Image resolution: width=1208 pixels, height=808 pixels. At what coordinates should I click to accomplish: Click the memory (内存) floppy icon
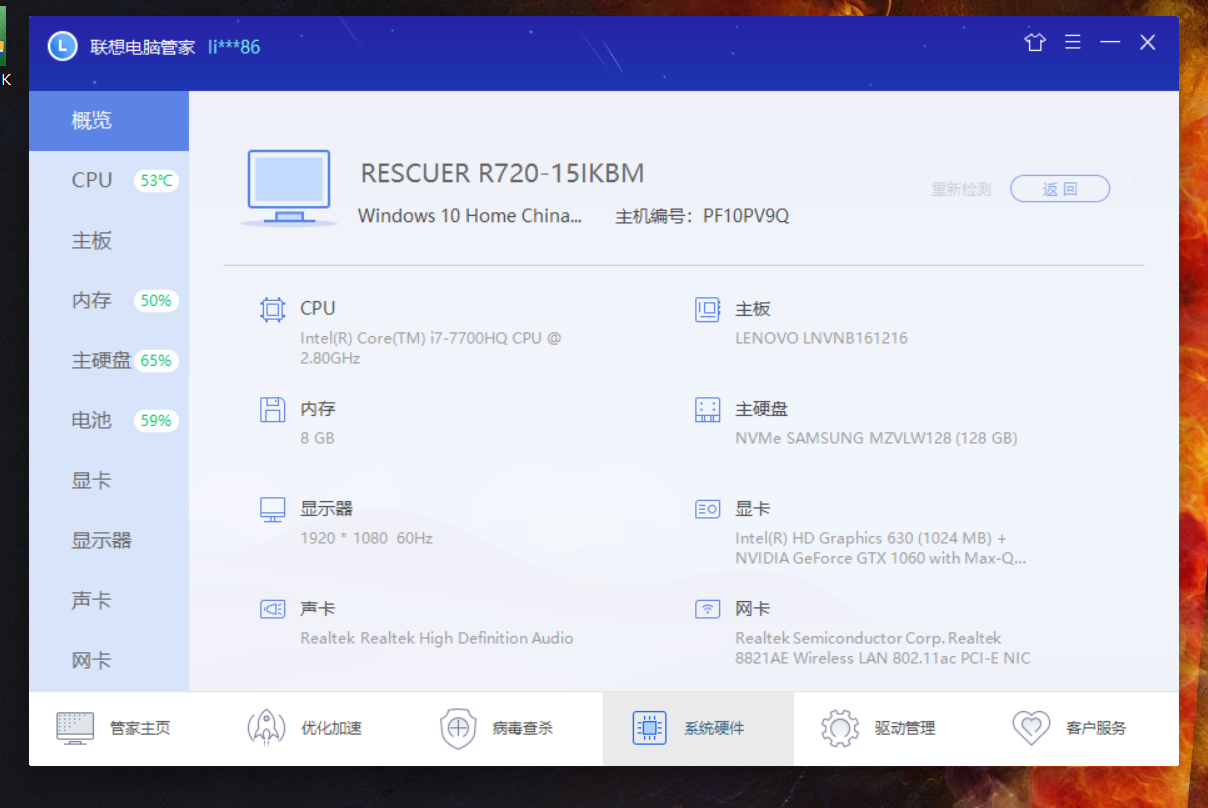coord(272,409)
